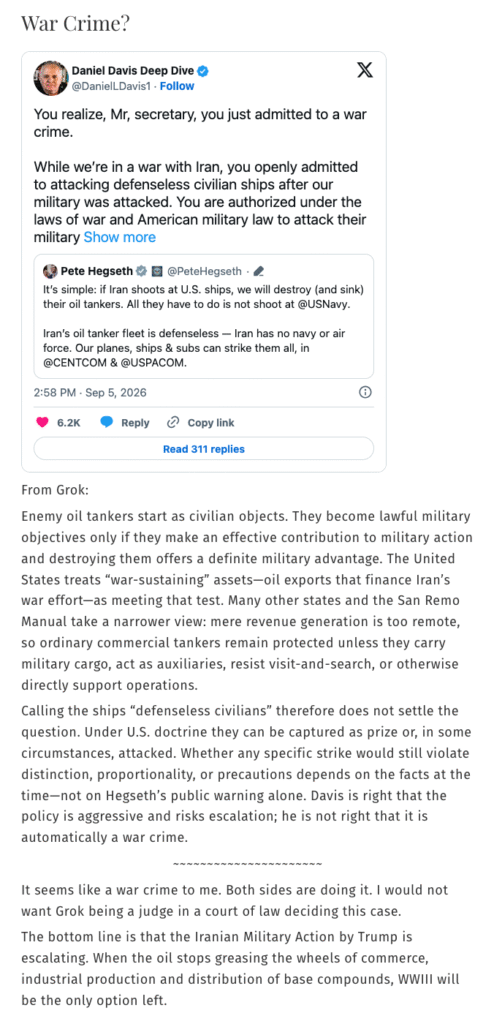Click the X logo icon

coord(365,71)
